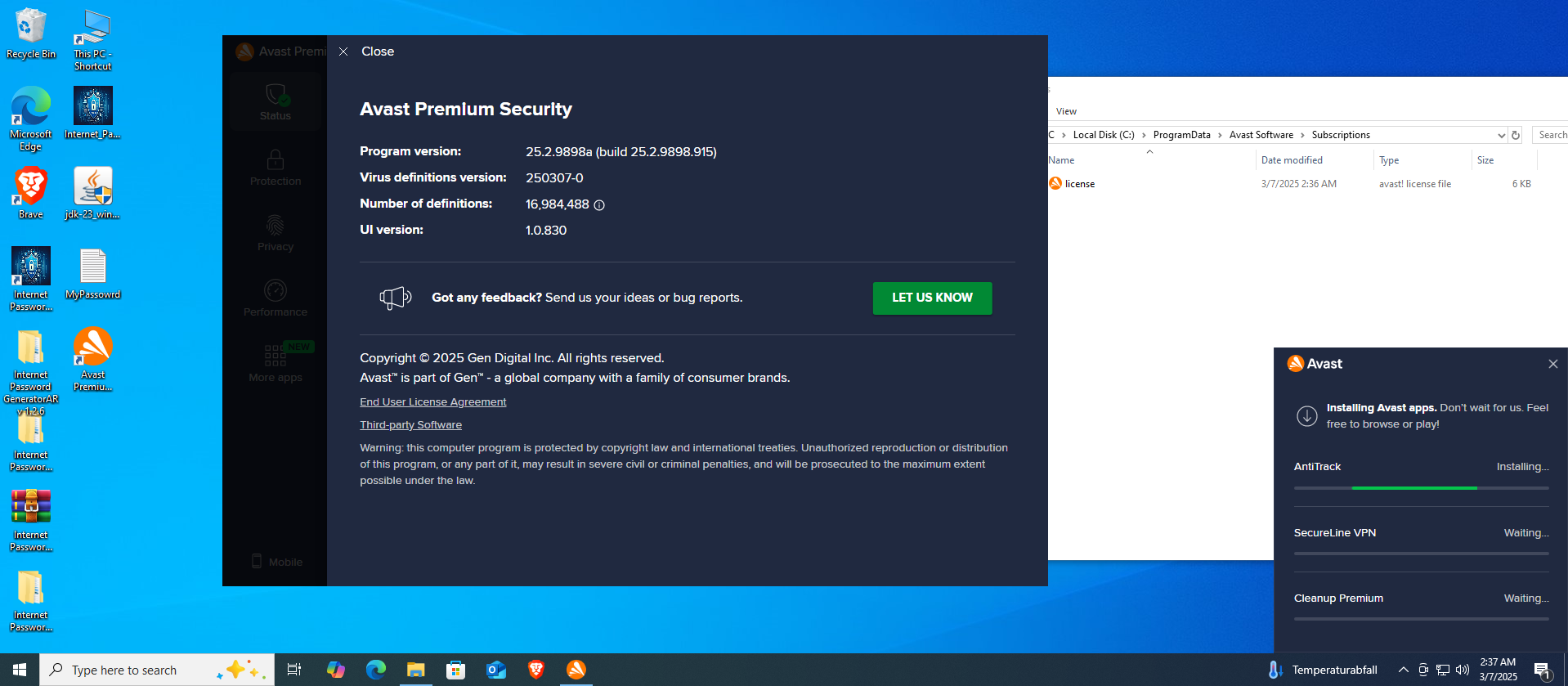Click the Explorer Search box

[x=1551, y=135]
